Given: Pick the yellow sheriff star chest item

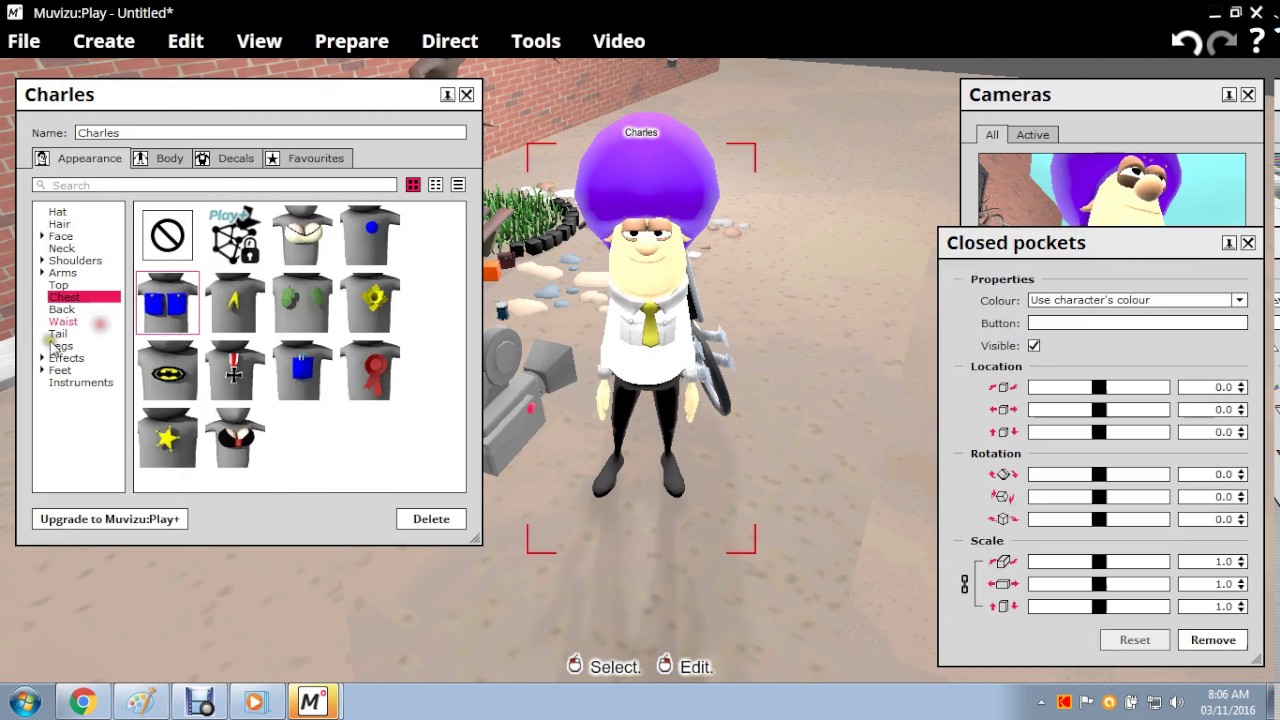Looking at the screenshot, I should point(167,438).
